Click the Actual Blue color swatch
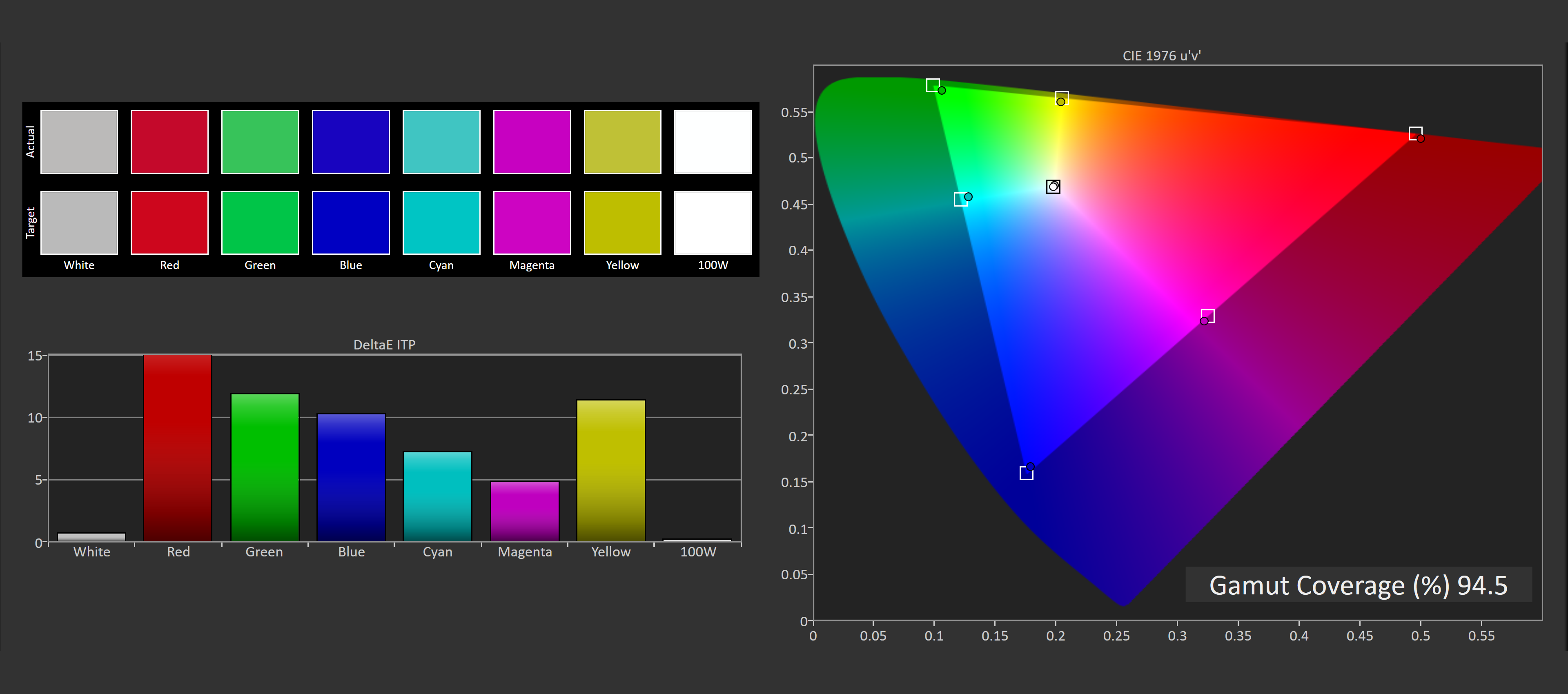The height and width of the screenshot is (694, 1568). click(x=351, y=141)
